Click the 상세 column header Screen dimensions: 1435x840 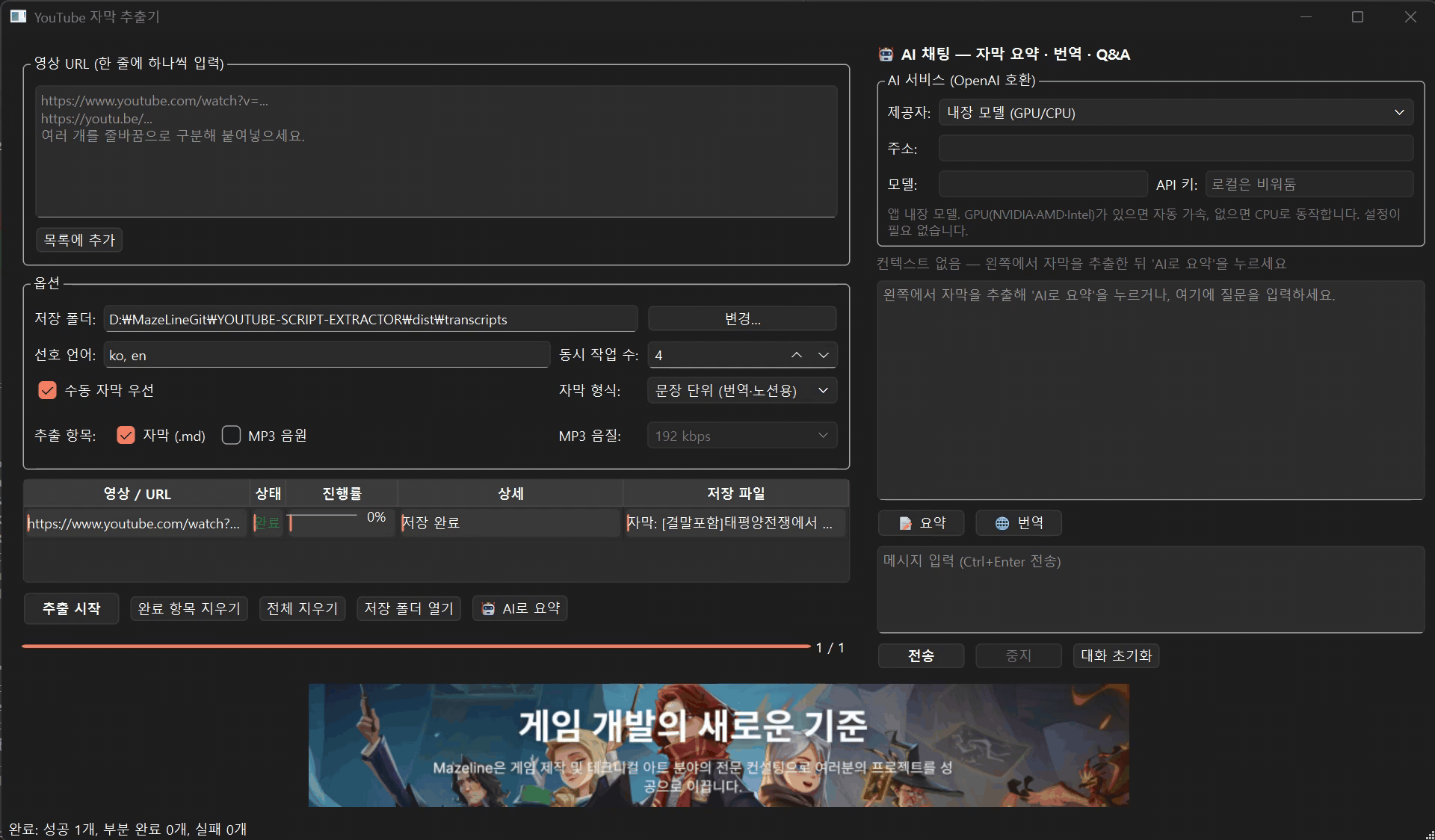[510, 493]
